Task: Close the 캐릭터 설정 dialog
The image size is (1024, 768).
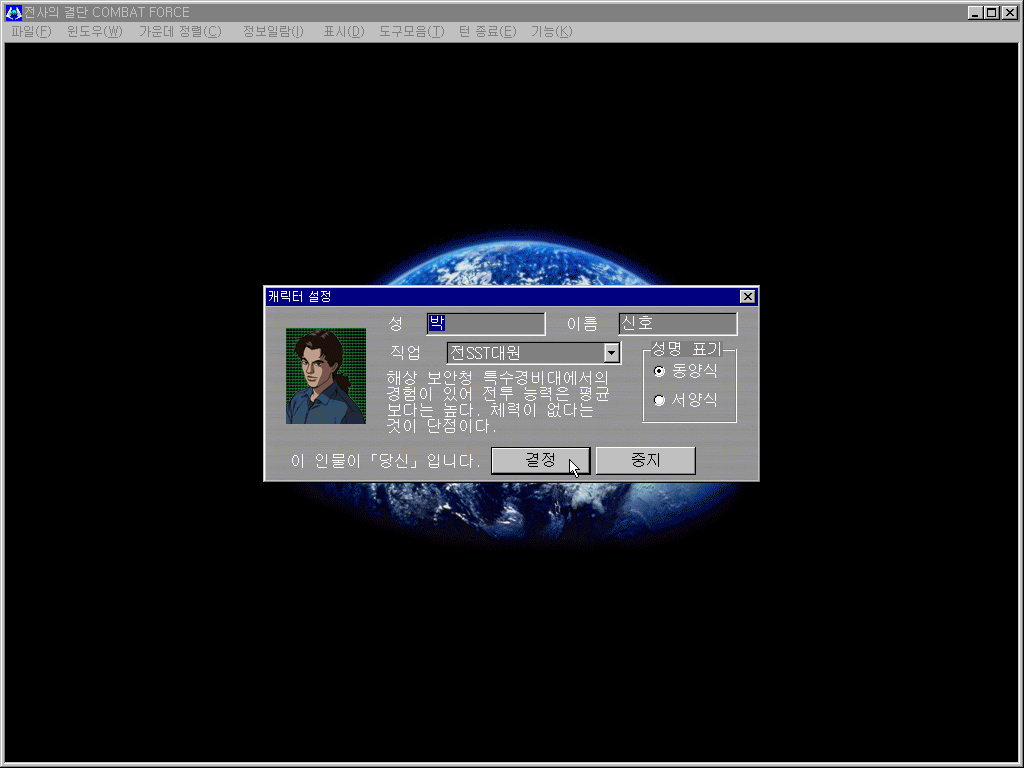Action: (x=748, y=296)
